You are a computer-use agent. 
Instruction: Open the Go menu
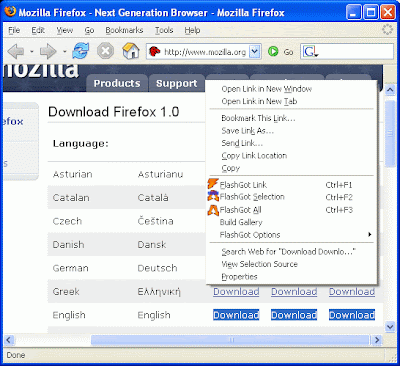point(89,30)
